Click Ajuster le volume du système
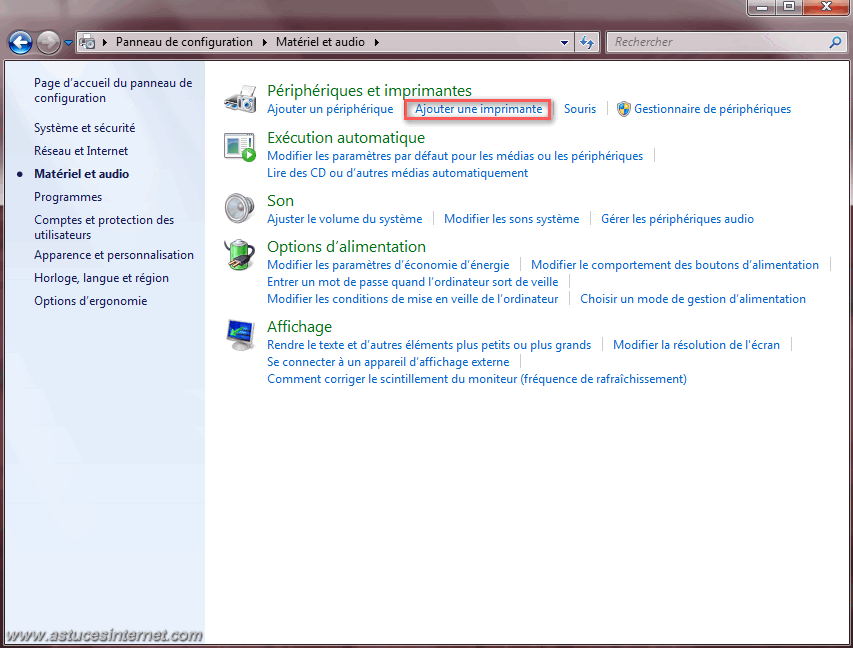 pos(344,219)
